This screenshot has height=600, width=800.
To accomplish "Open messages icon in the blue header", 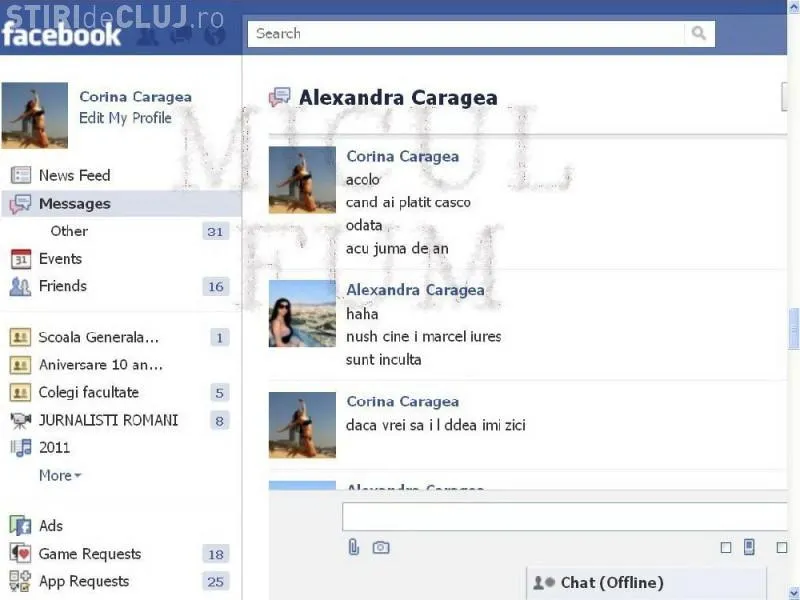I will pos(181,36).
